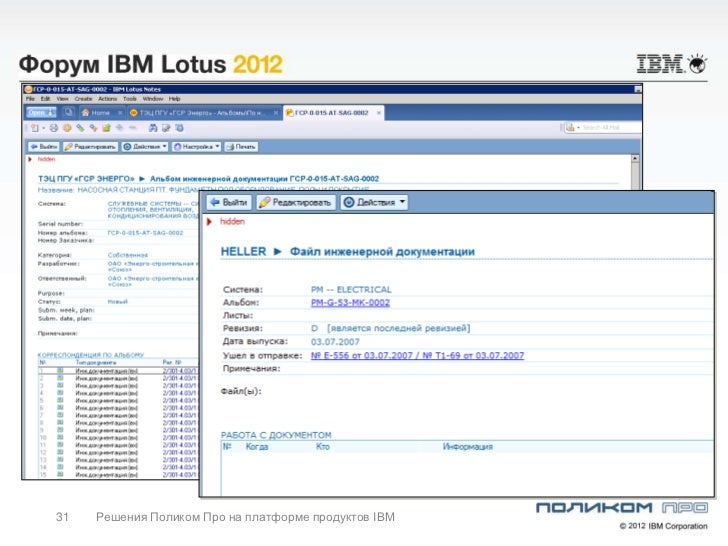
Task: Click Выйти in the back window action bar
Action: [44, 147]
